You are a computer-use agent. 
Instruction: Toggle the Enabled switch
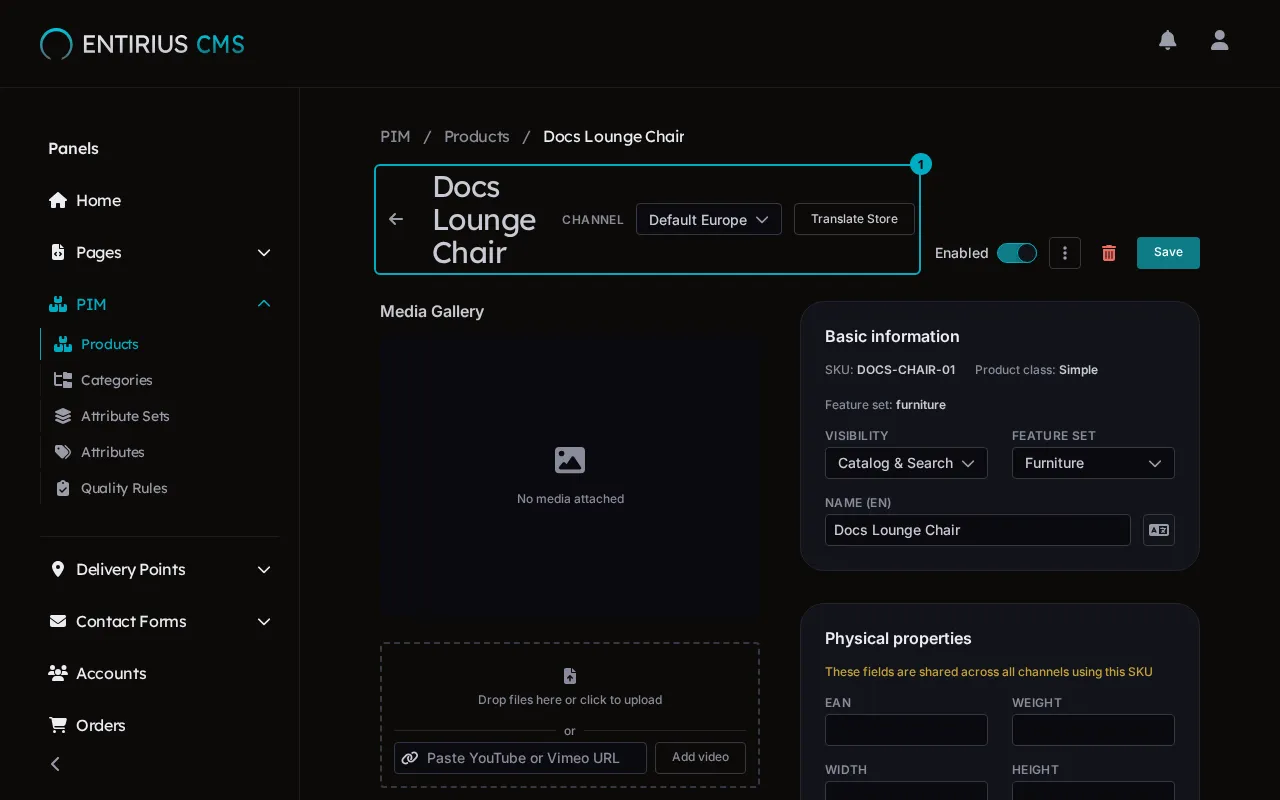coord(1017,253)
